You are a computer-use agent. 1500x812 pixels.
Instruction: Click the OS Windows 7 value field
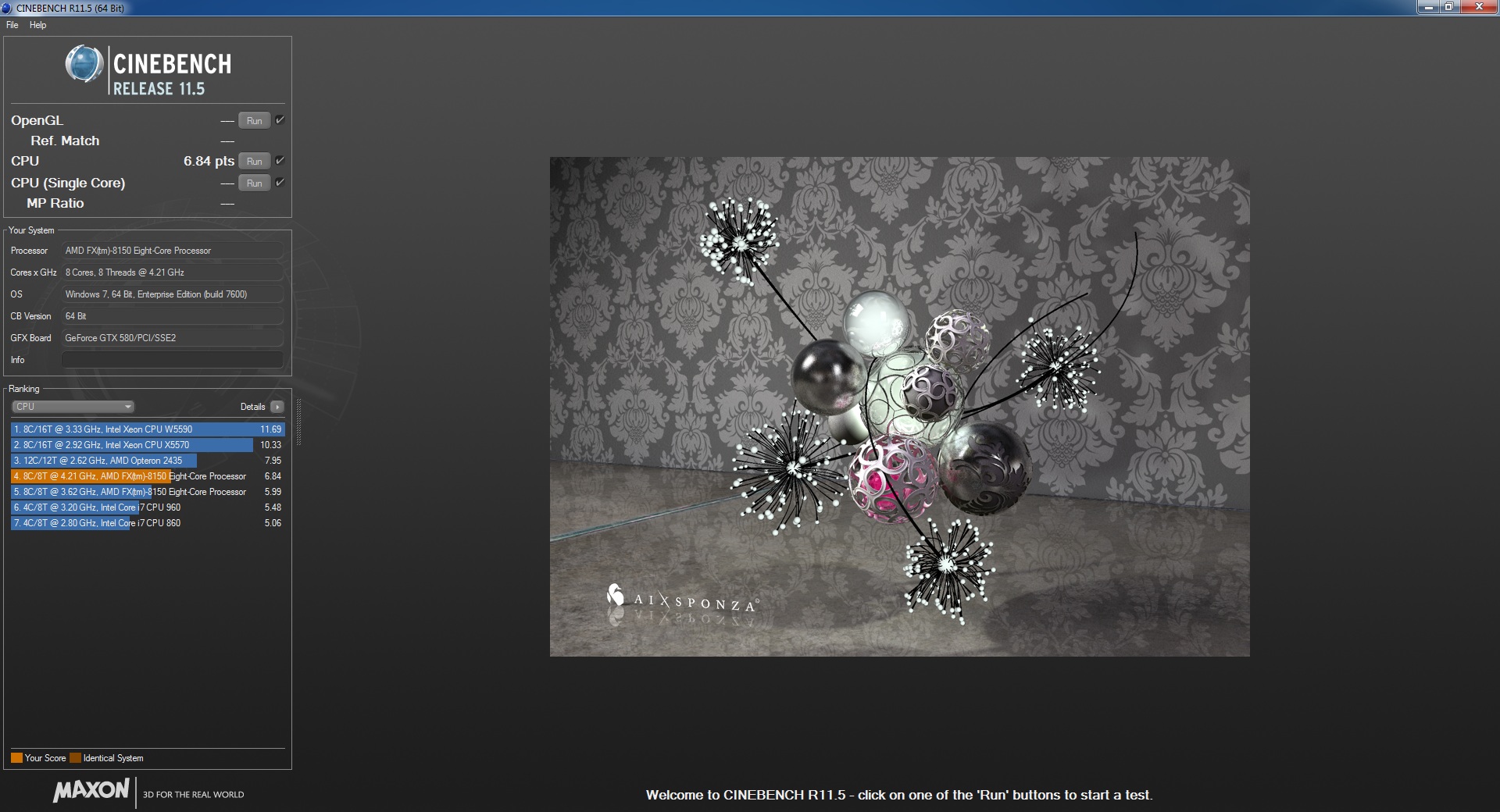(x=172, y=294)
